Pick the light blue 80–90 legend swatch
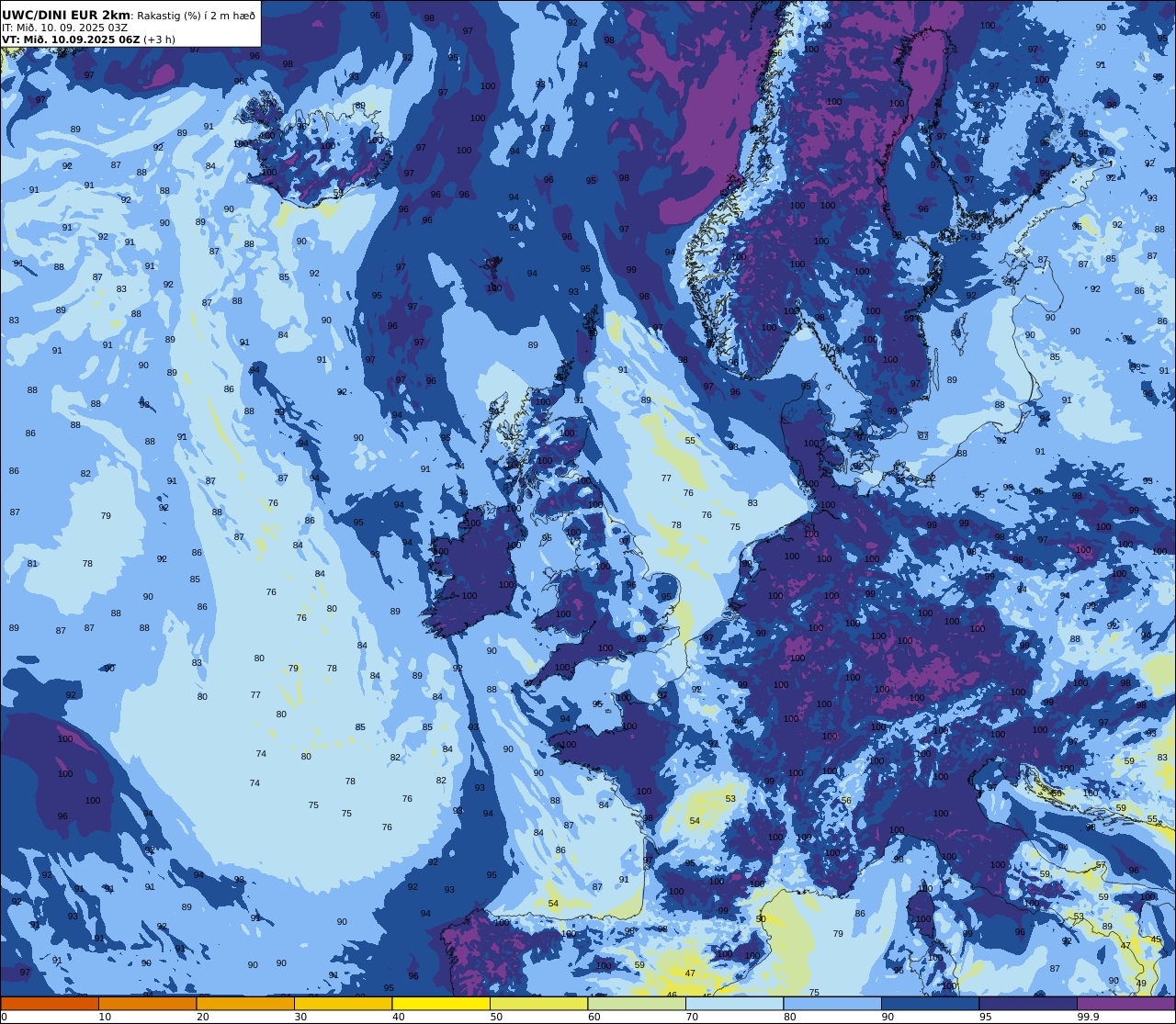The width and height of the screenshot is (1176, 1024). [832, 1004]
